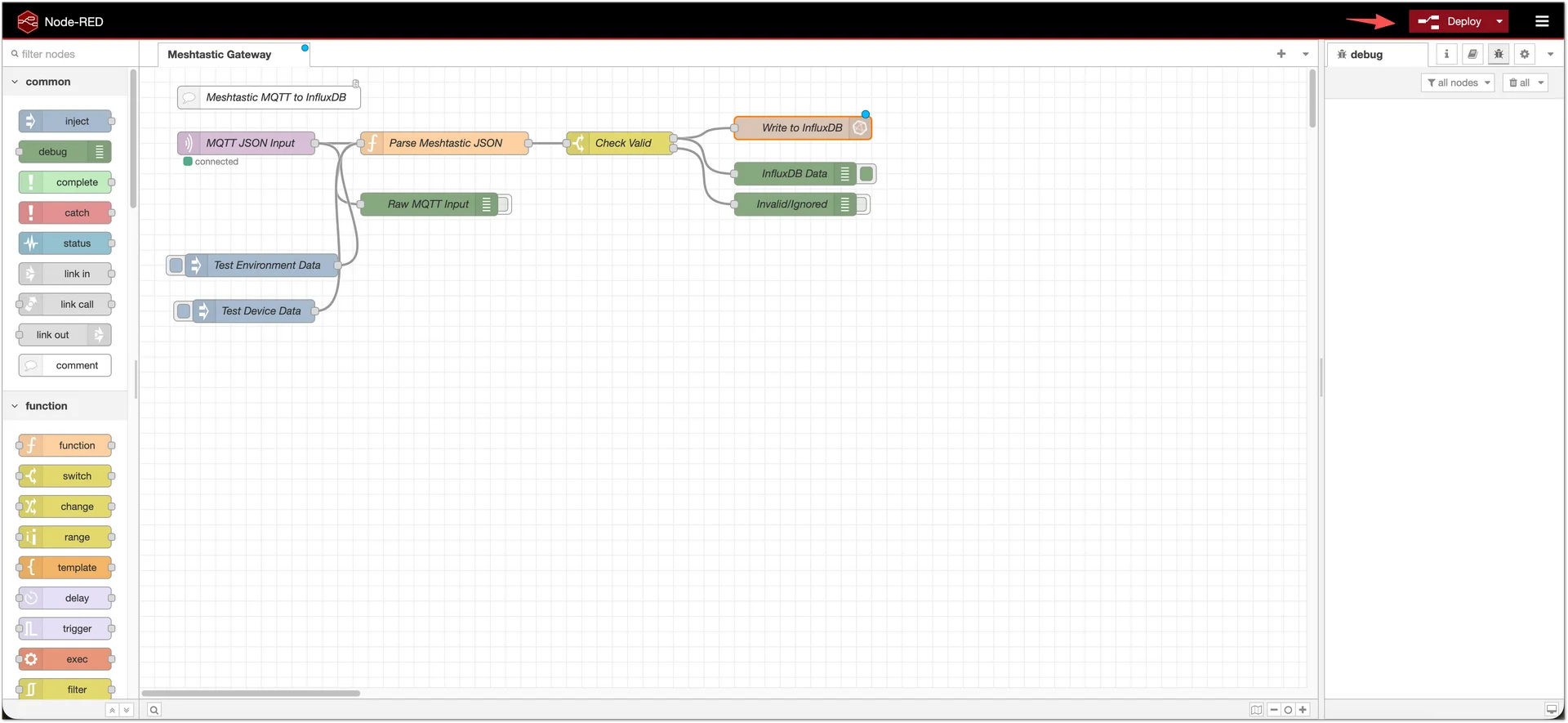Open the configuration nodes gear tab
Viewport: 1568px width, 723px height.
point(1525,54)
